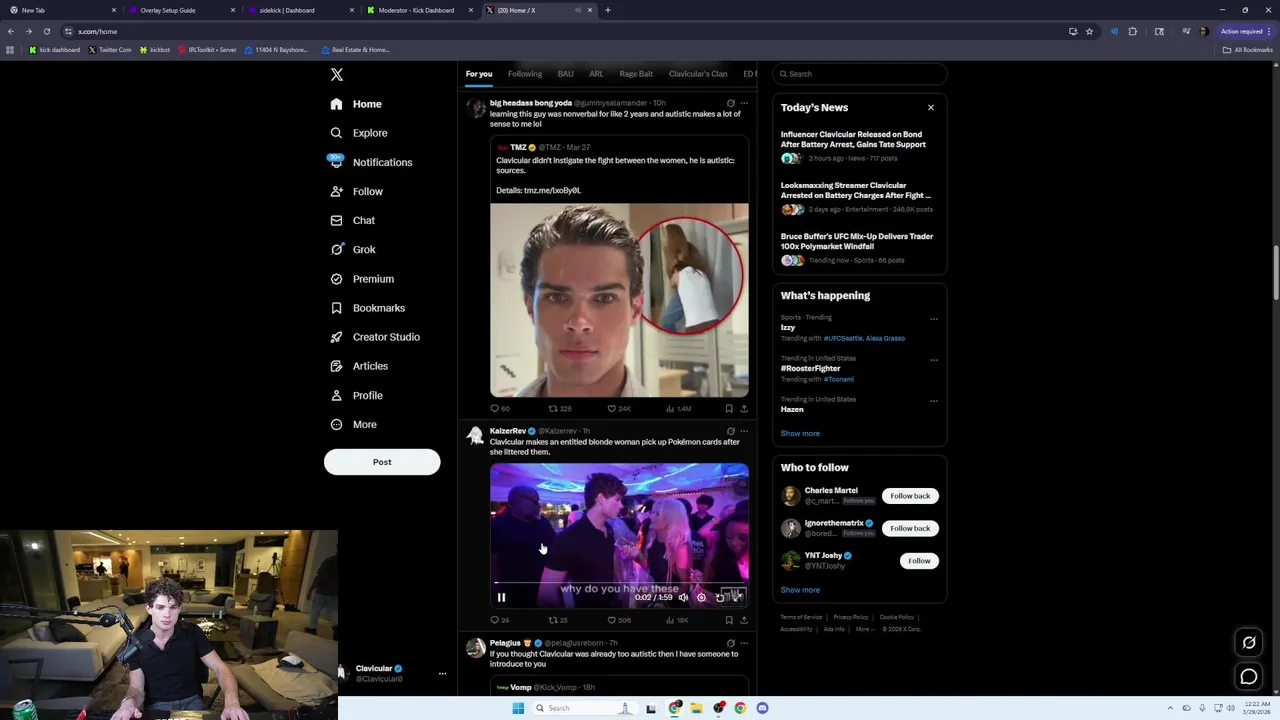
Task: Open the floating messages button at bottom right
Action: pos(1249,677)
